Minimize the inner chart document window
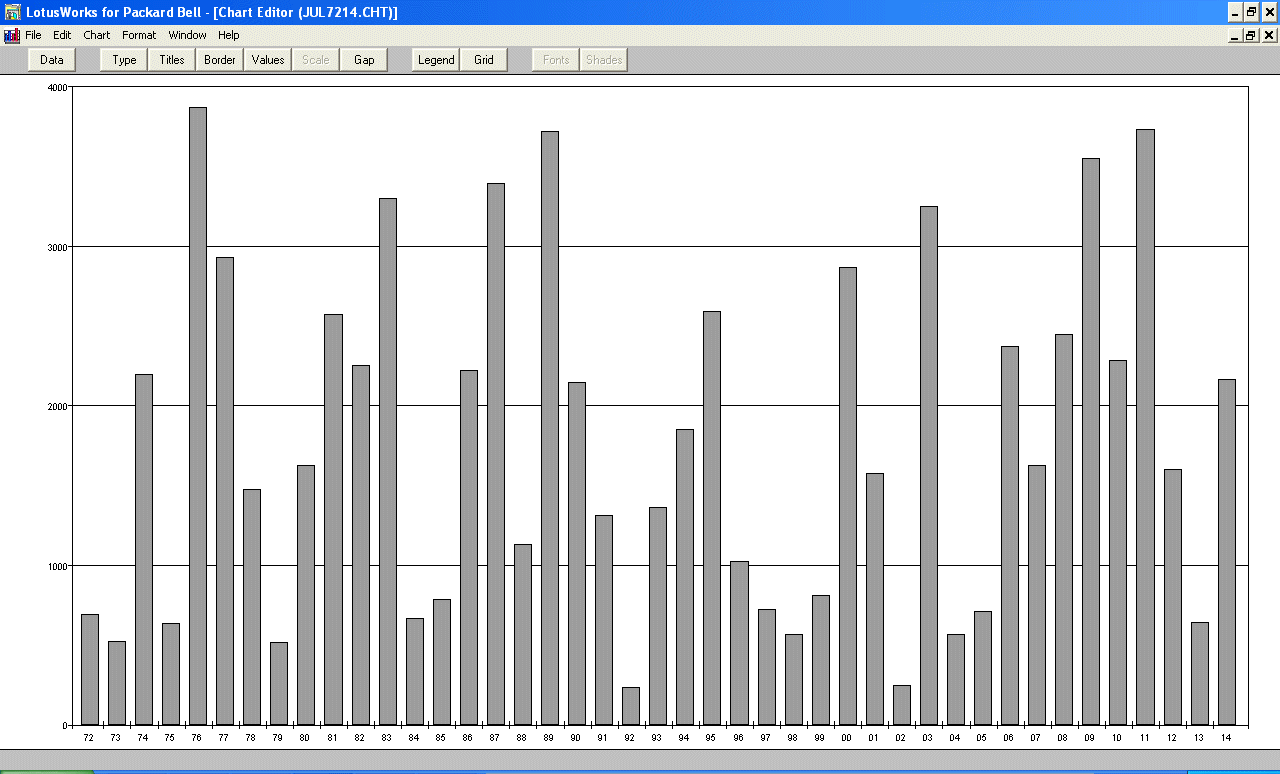1280x774 pixels. [1236, 35]
